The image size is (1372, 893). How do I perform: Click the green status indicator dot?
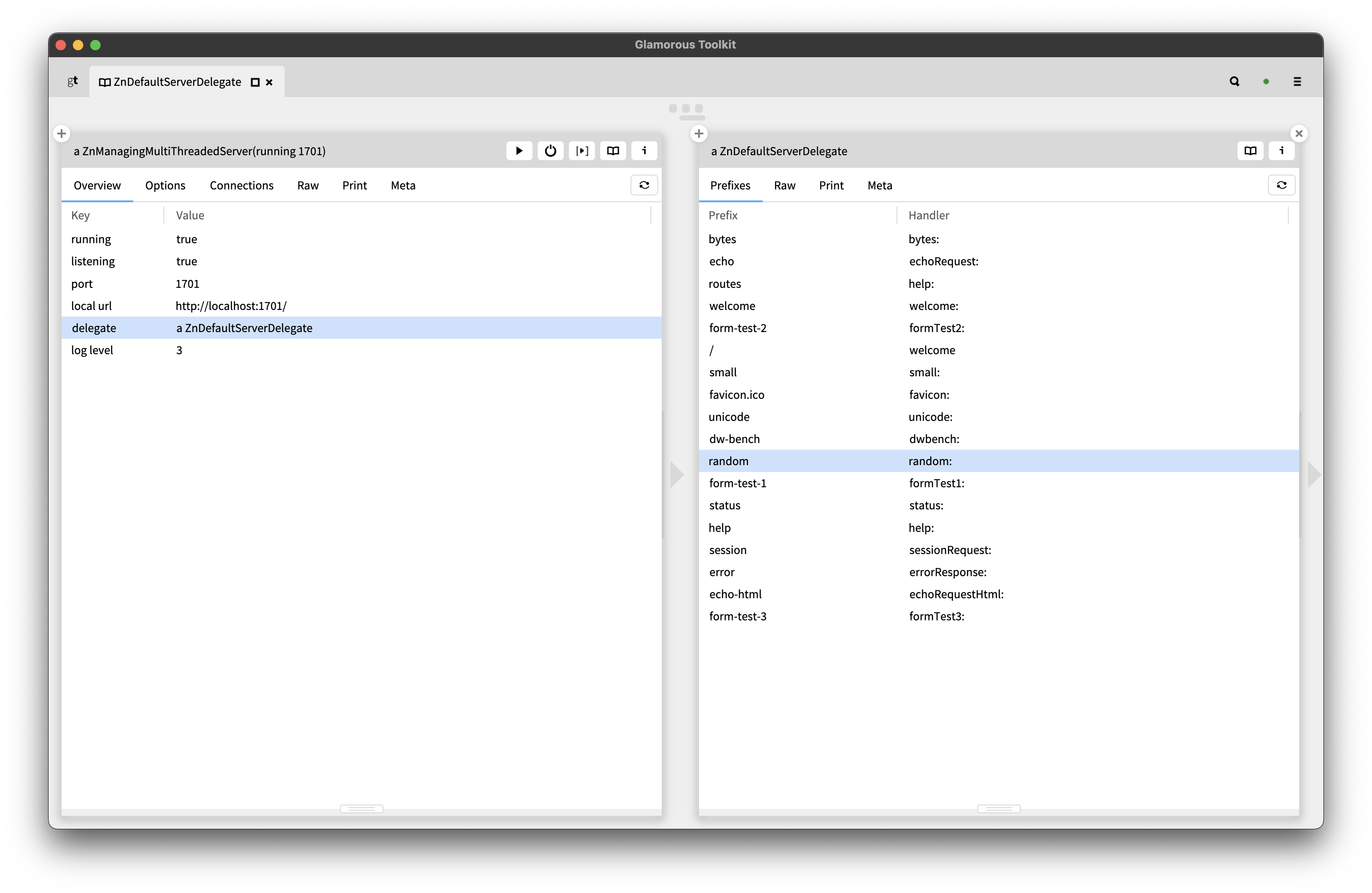[x=1267, y=81]
